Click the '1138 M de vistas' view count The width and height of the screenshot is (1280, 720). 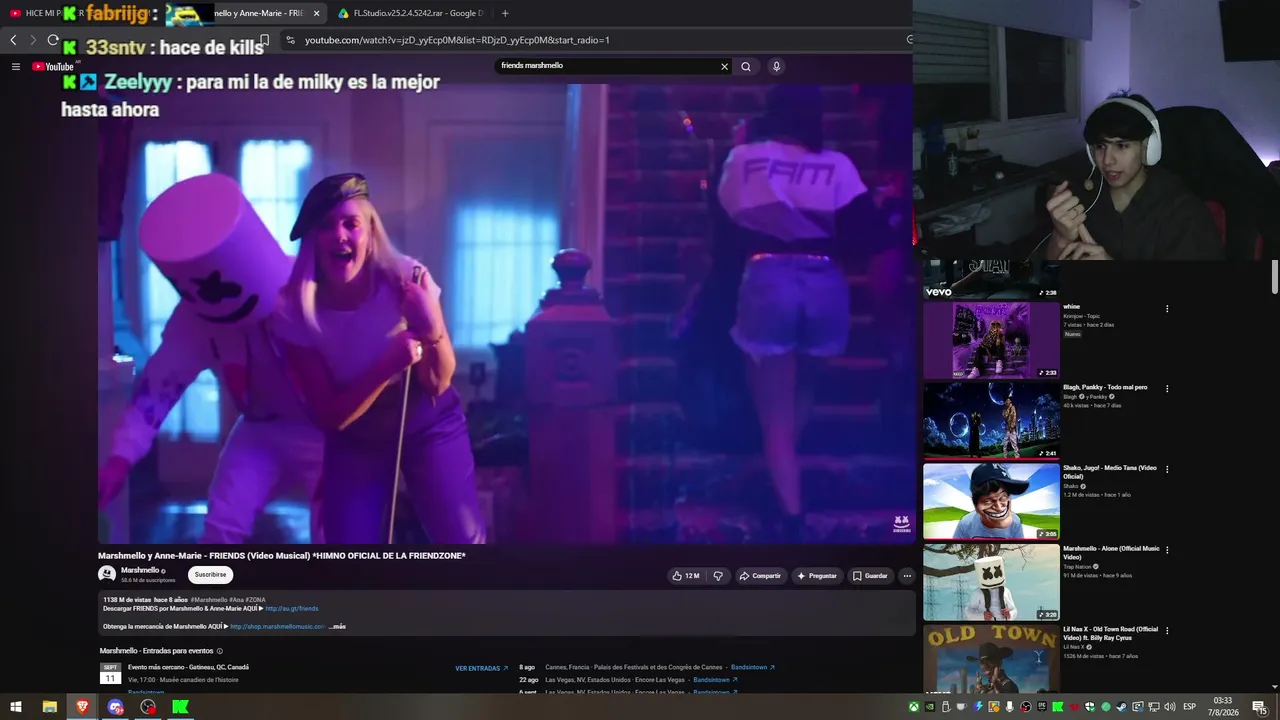coord(127,600)
